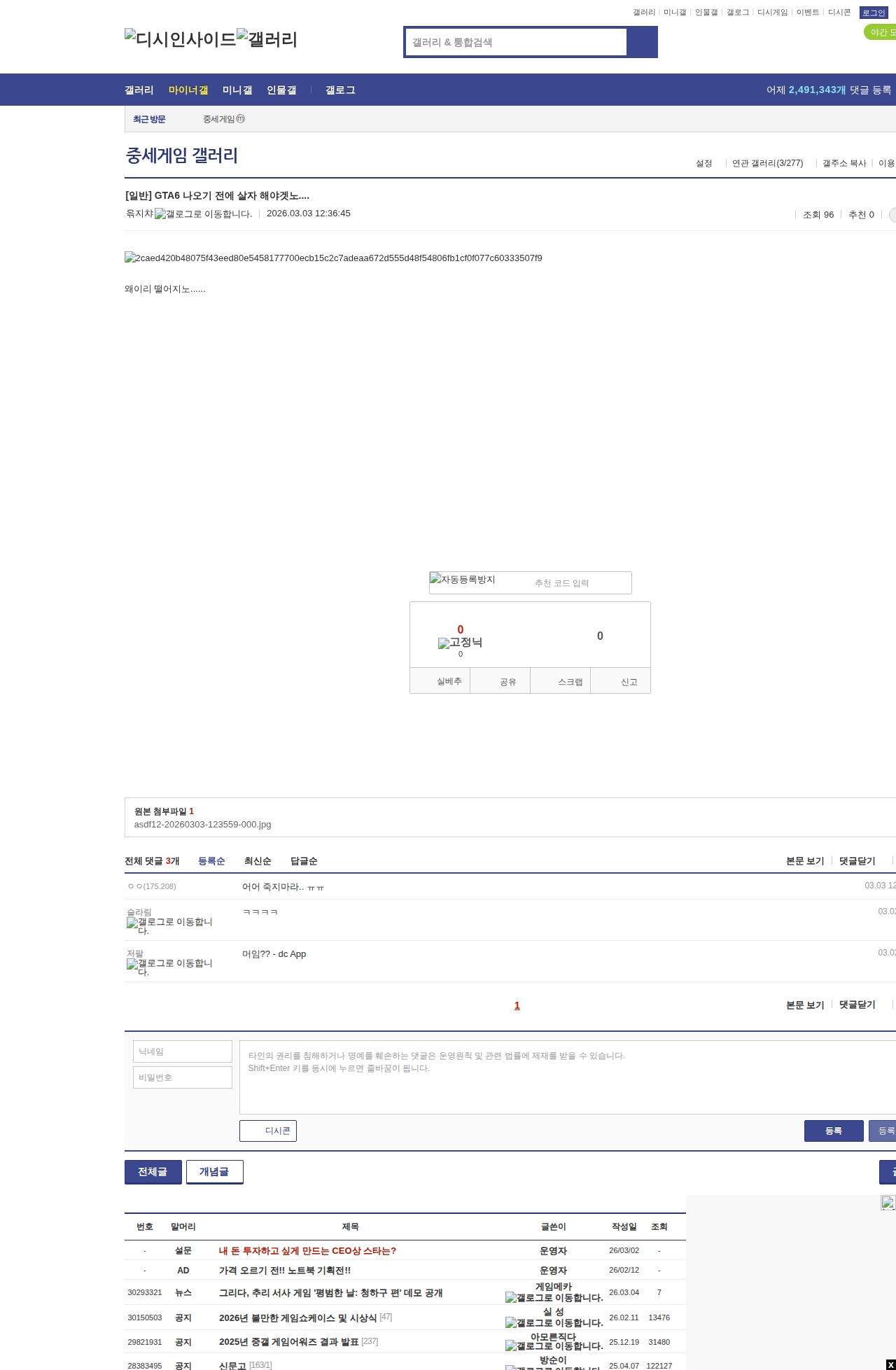Screen dimensions: 896x1370
Task: Sort comments by 답글순
Action: click(x=304, y=861)
